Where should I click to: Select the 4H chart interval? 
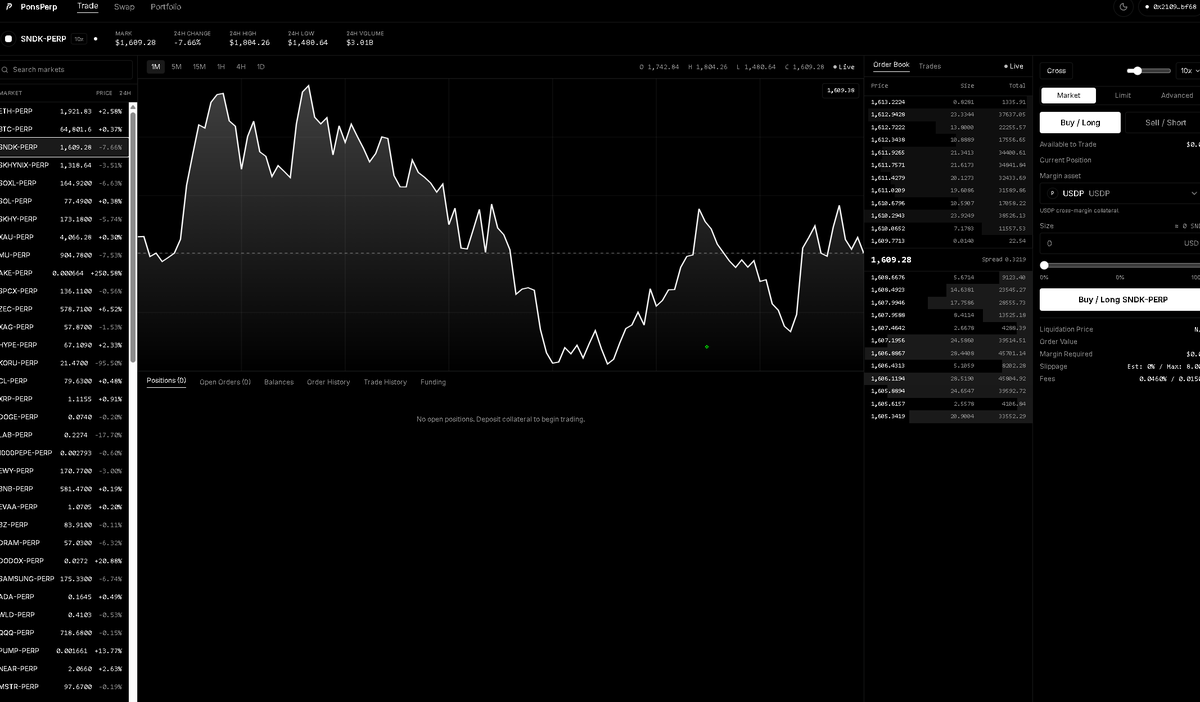(x=241, y=67)
